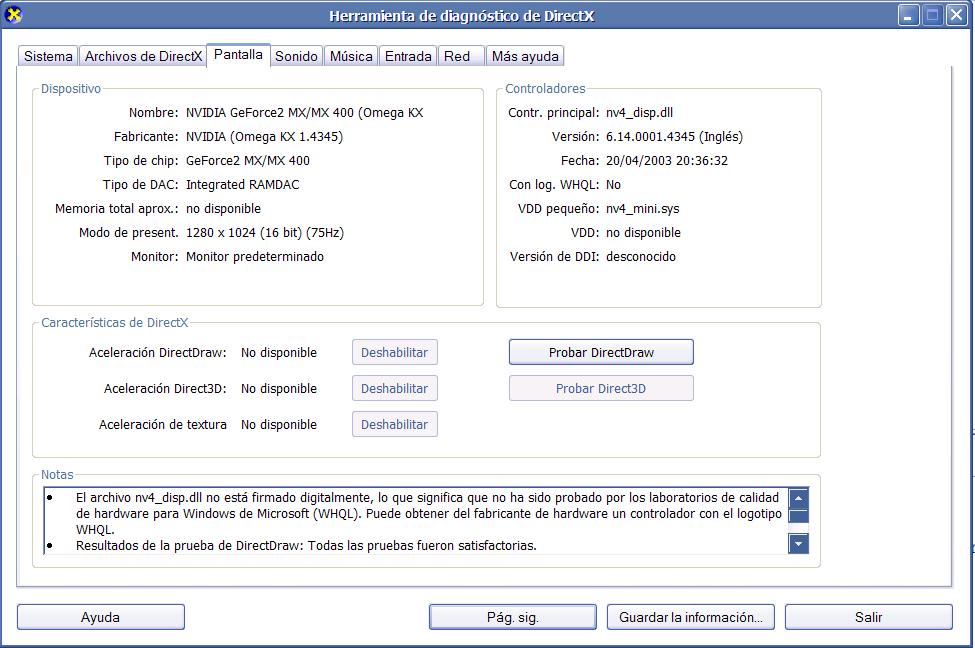Click the note about nv4_disp.dll not signed

(x=428, y=514)
